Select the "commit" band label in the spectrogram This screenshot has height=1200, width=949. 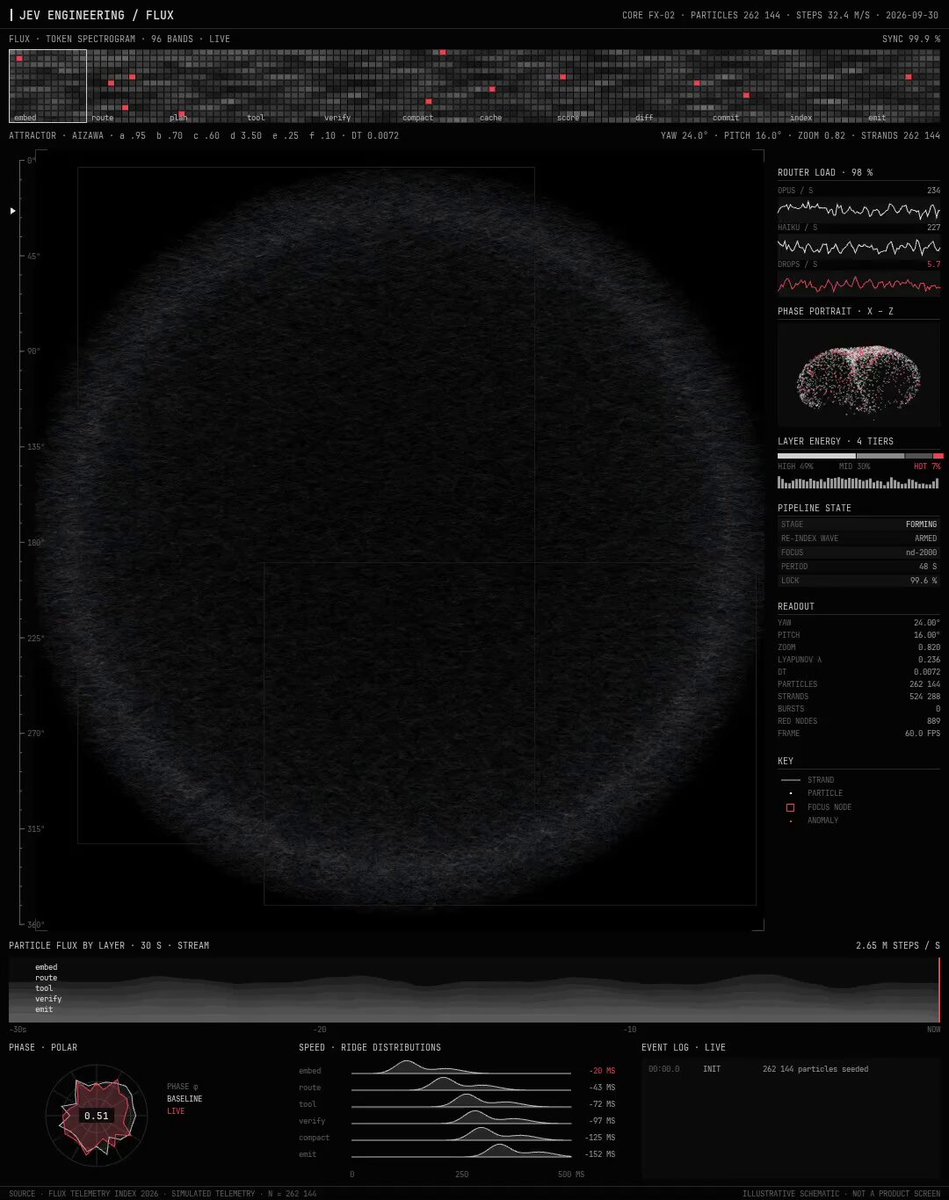pyautogui.click(x=726, y=118)
